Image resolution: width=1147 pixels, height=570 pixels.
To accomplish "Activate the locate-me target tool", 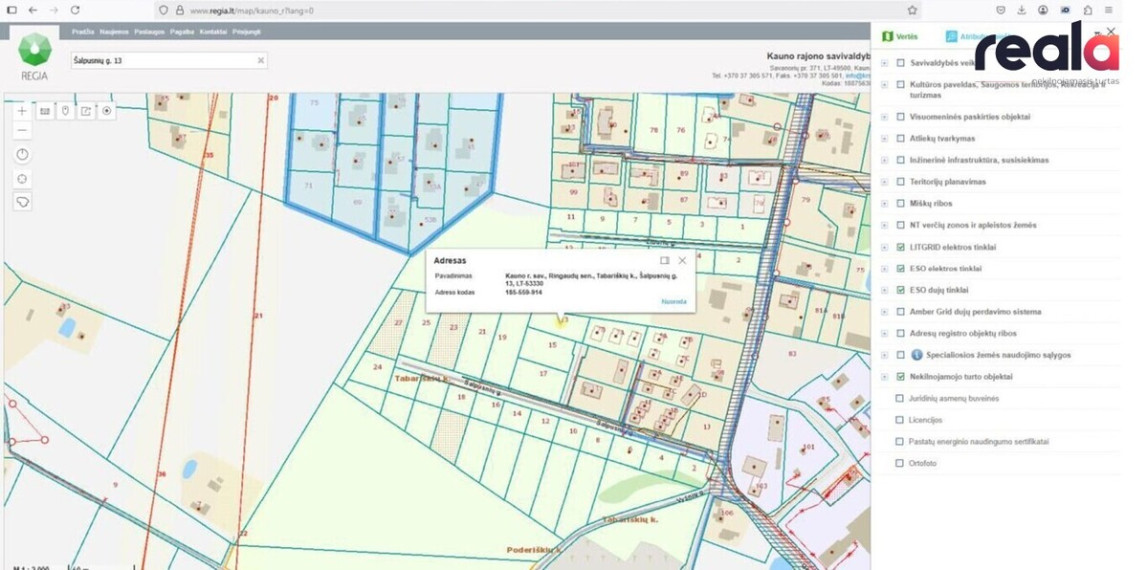I will pyautogui.click(x=107, y=111).
